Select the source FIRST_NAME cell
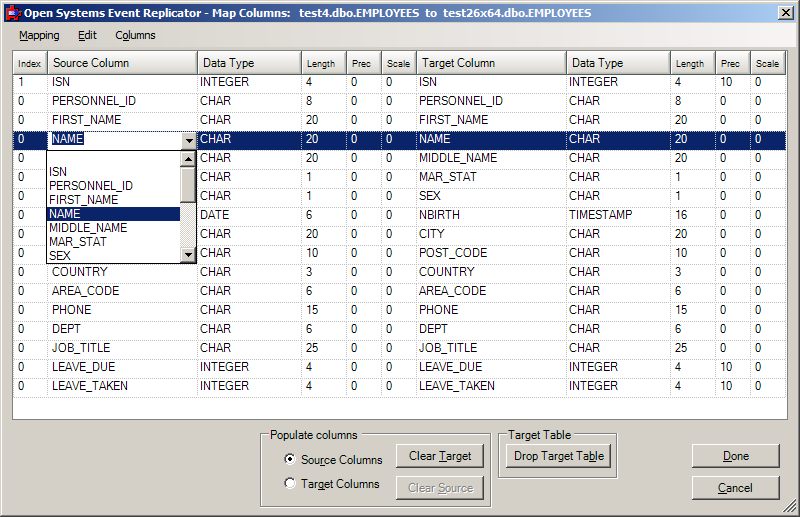The width and height of the screenshot is (800, 517). coord(122,120)
